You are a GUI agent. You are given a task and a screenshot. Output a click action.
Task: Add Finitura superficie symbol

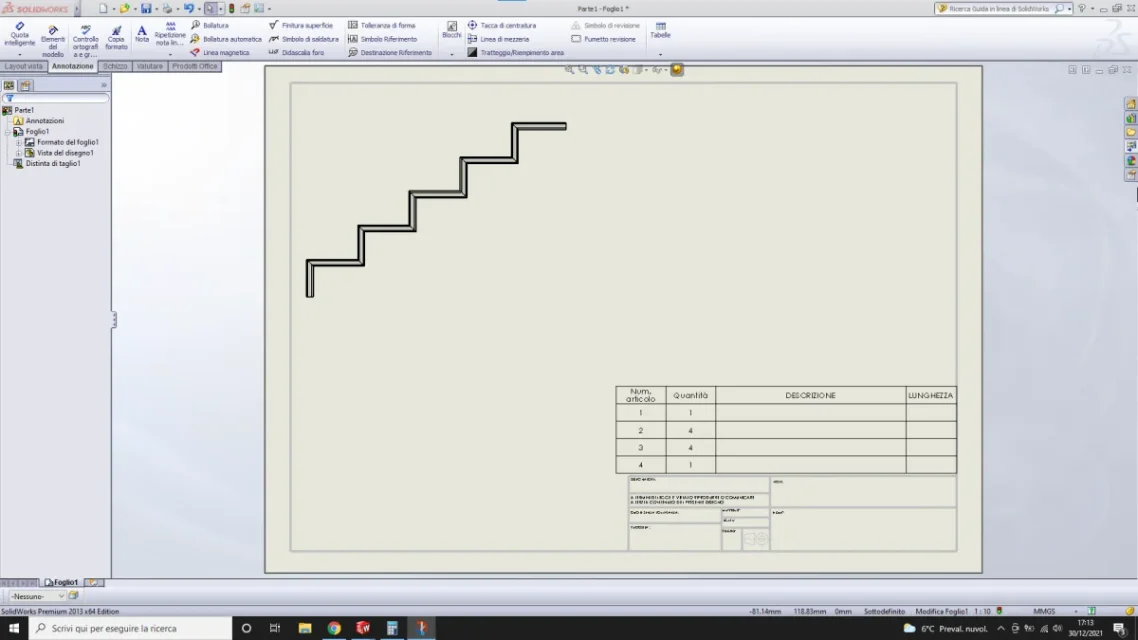pos(300,25)
